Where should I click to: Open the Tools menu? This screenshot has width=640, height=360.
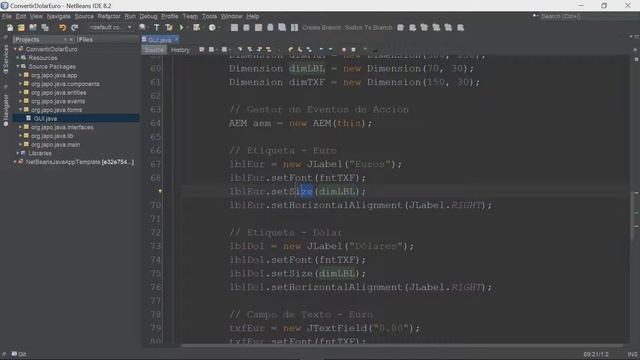pyautogui.click(x=209, y=16)
